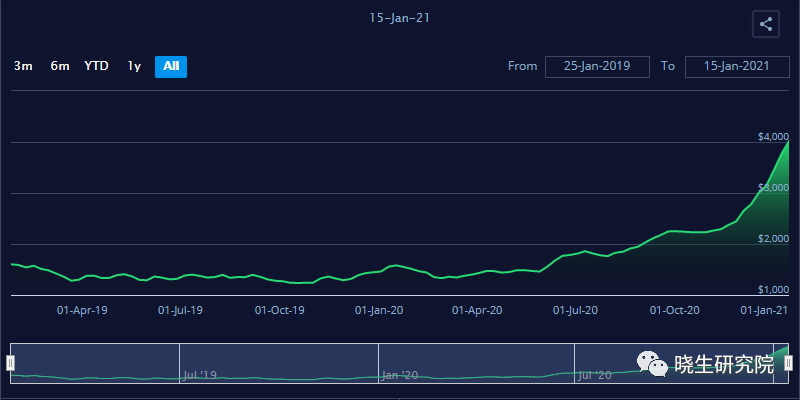
Task: Click the Jul '19 navigator label
Action: tap(200, 376)
